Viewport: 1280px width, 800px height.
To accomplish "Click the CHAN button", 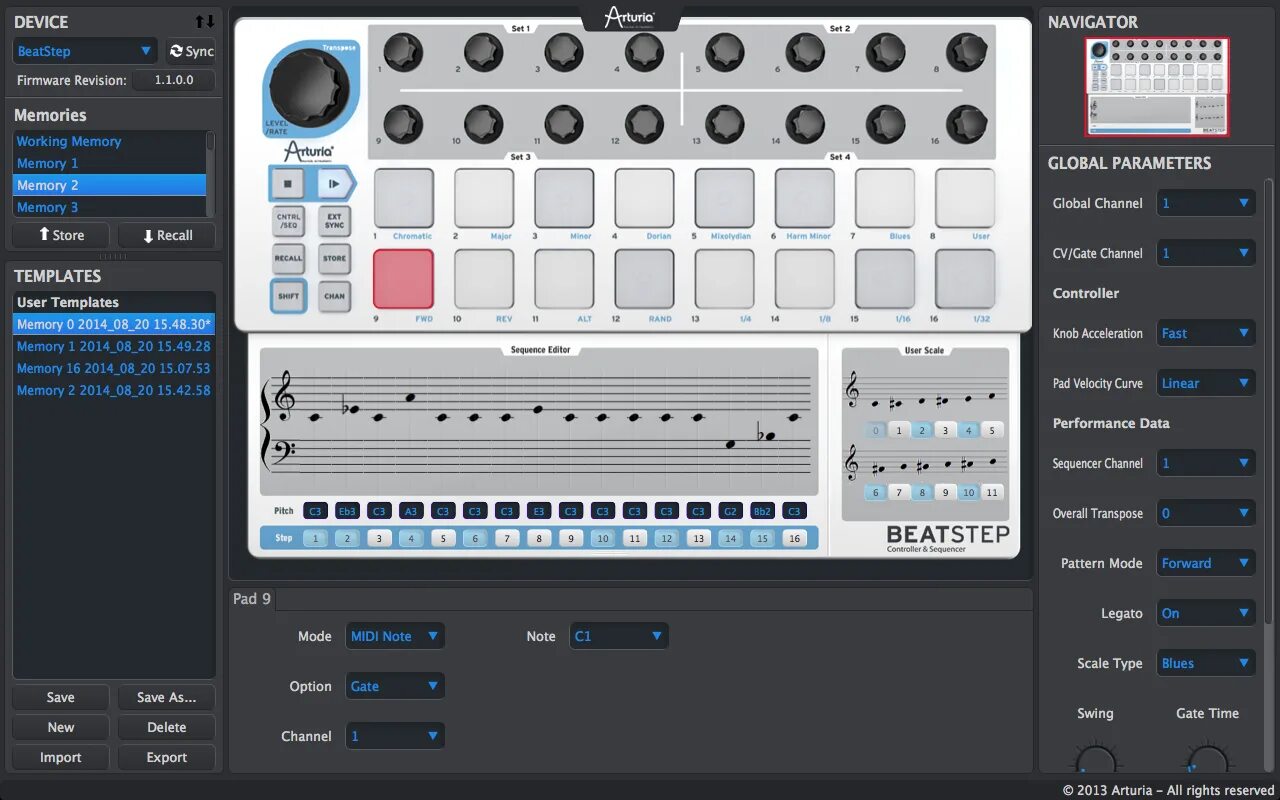I will pyautogui.click(x=334, y=296).
